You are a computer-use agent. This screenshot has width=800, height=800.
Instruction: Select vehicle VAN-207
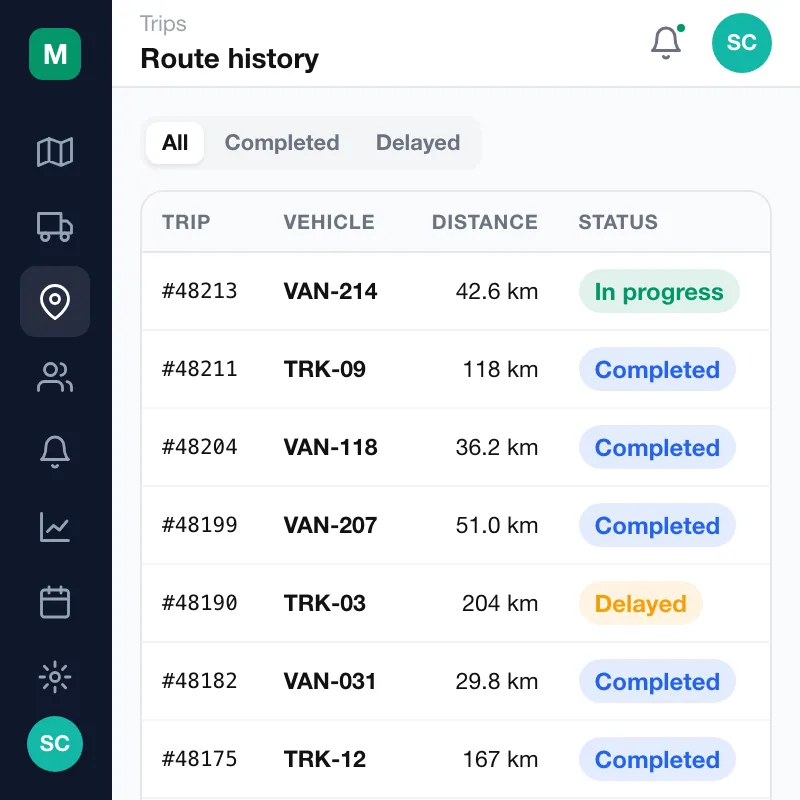(x=331, y=526)
